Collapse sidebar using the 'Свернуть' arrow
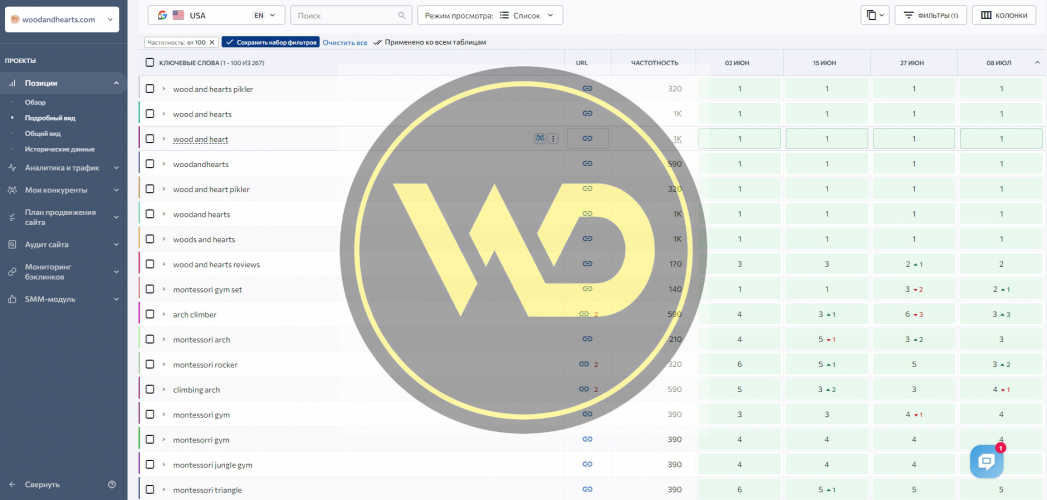1047x500 pixels. click(13, 484)
